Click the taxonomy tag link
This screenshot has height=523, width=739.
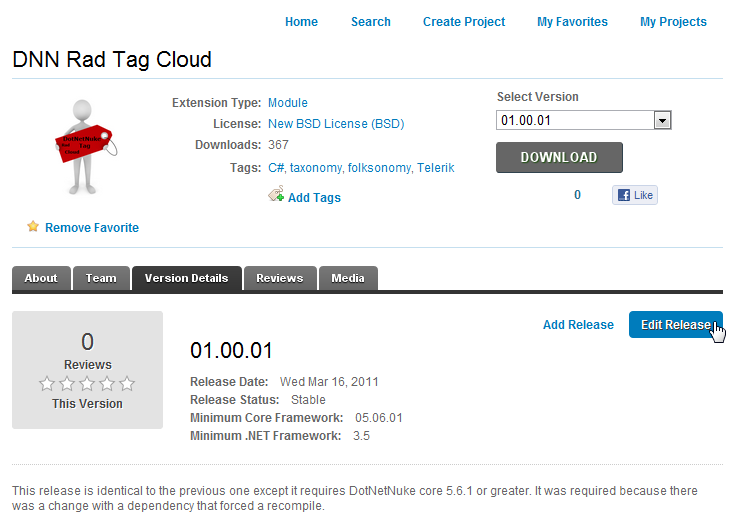click(315, 168)
